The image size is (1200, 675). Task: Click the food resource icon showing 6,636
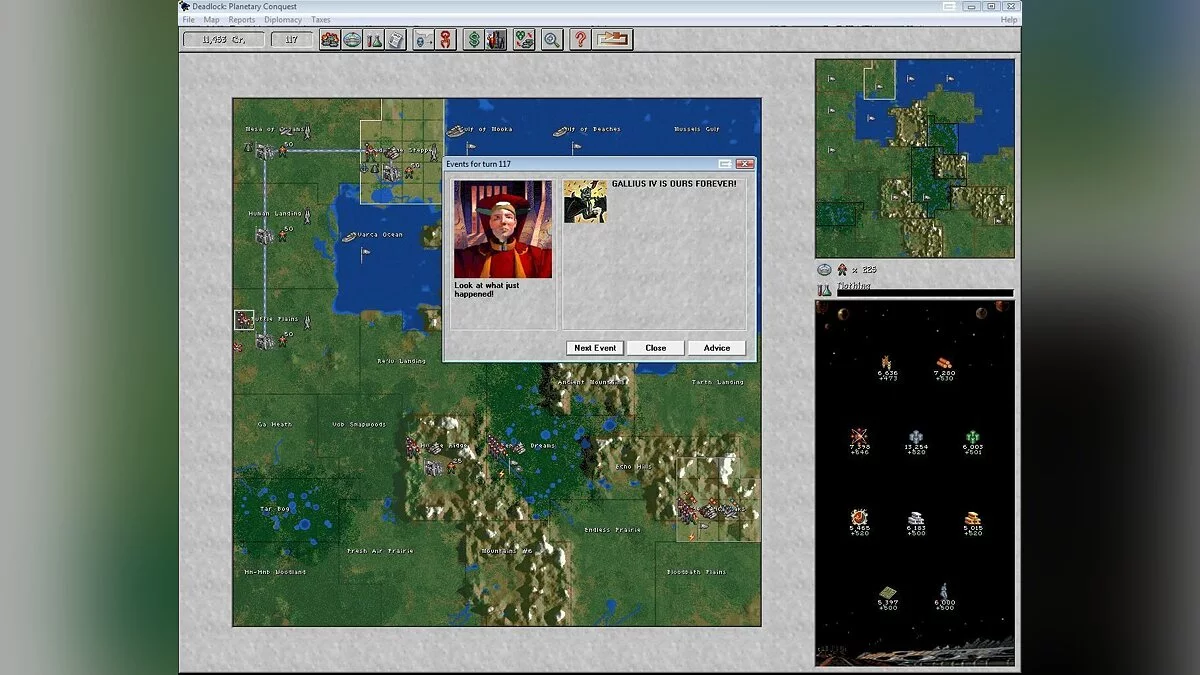[886, 363]
